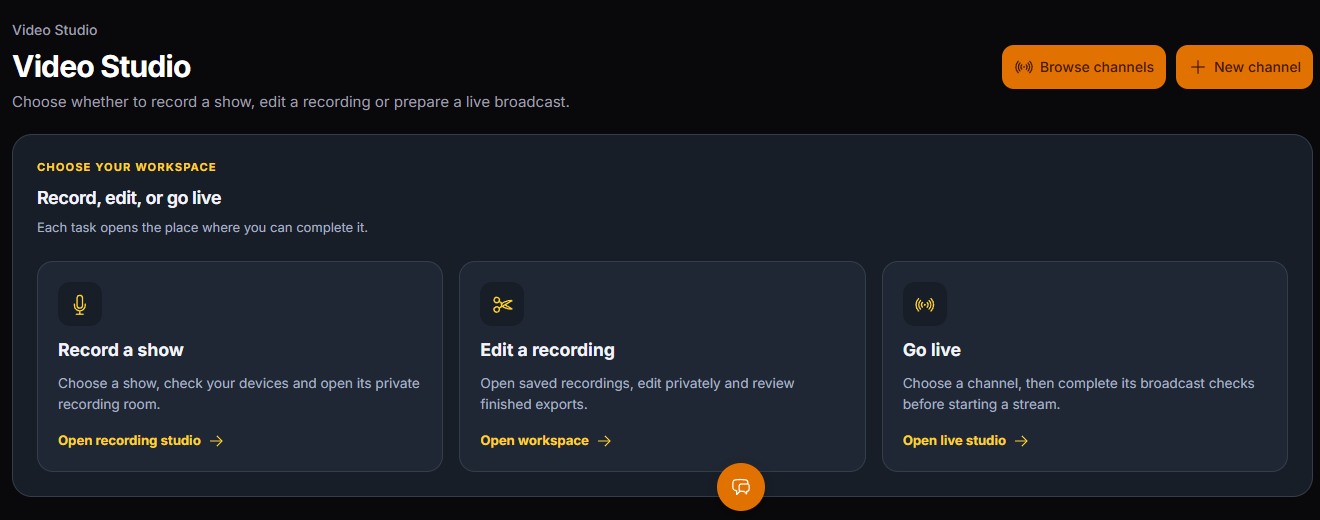Image resolution: width=1320 pixels, height=520 pixels.
Task: Select the Edit a recording heading
Action: tap(547, 350)
